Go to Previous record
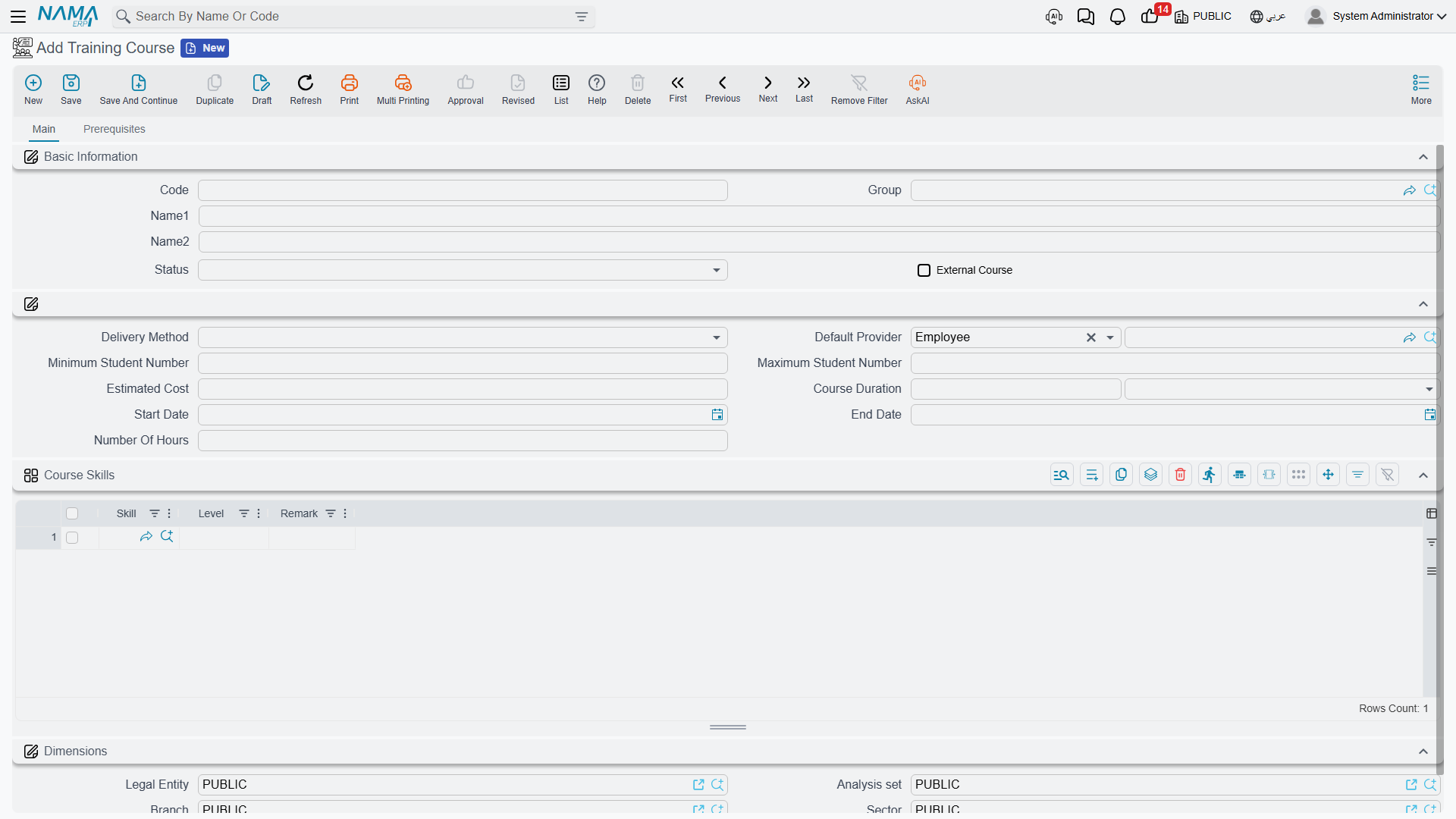 [723, 89]
